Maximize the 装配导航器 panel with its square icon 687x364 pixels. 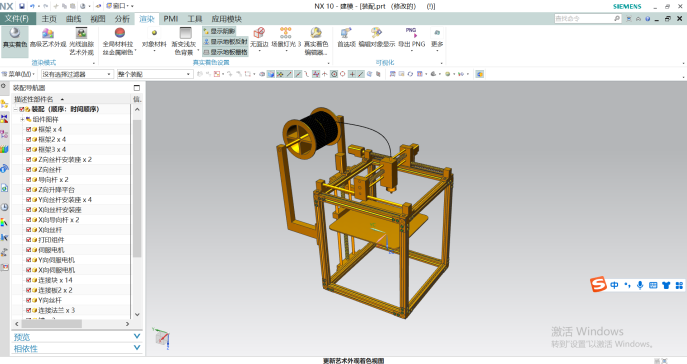pos(137,88)
